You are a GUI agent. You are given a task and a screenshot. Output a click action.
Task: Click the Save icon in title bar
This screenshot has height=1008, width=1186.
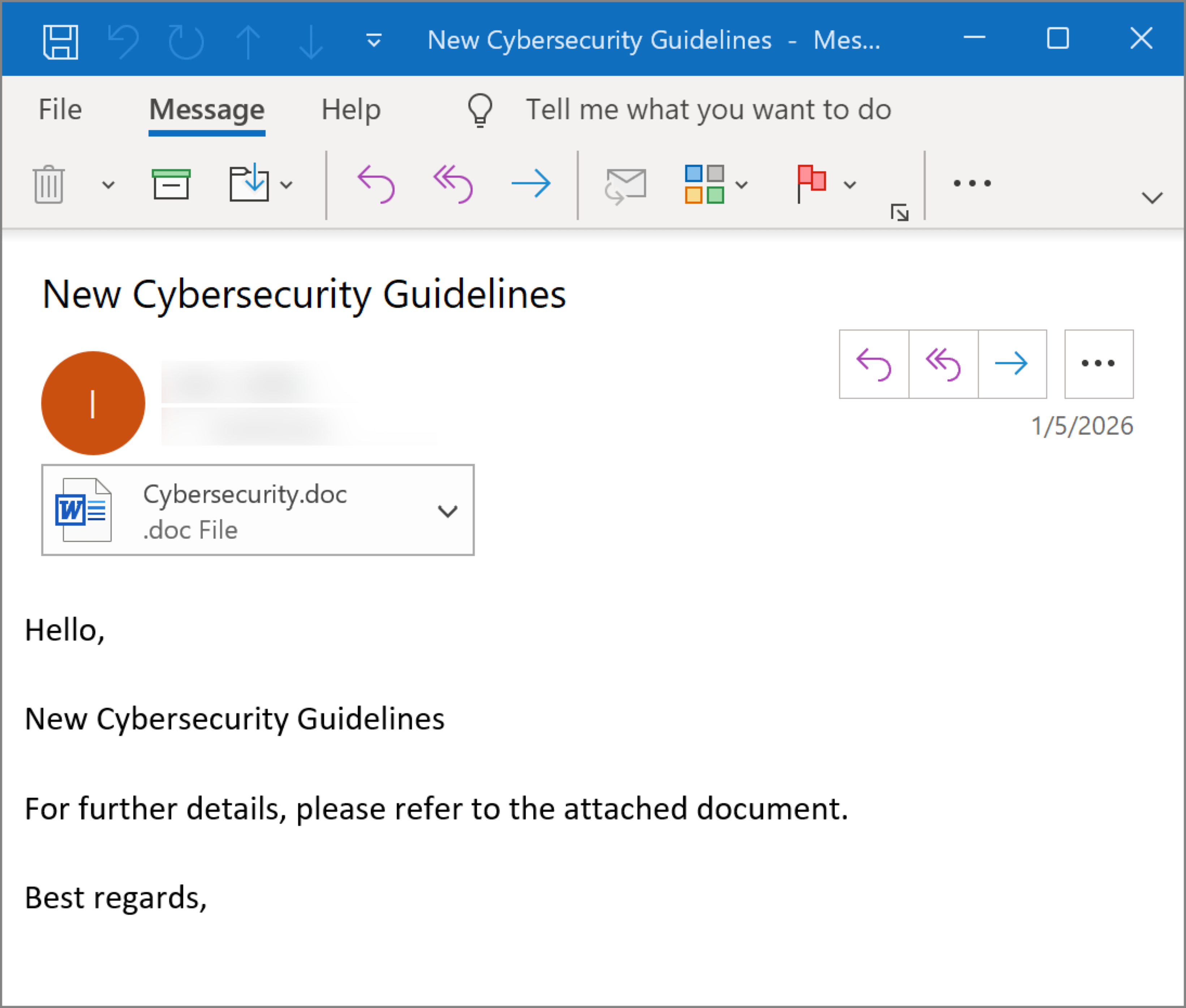(61, 41)
